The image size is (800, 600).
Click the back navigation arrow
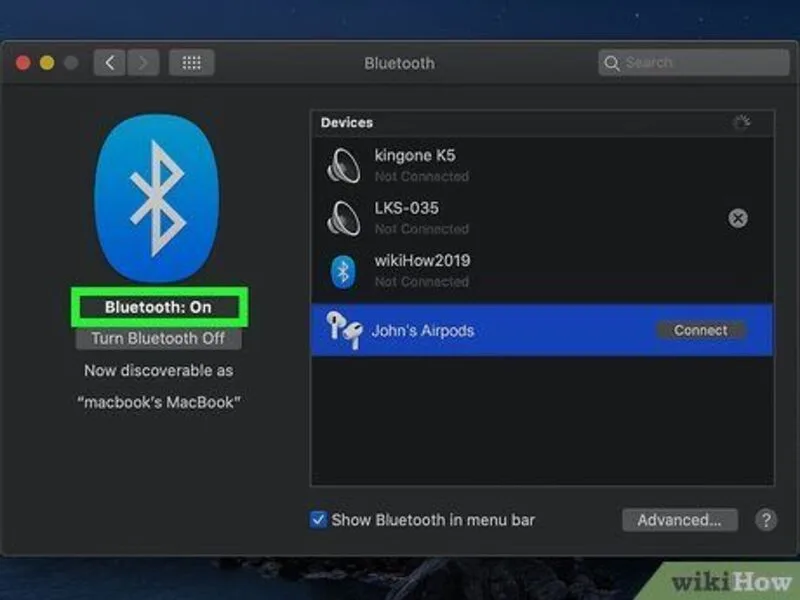(110, 63)
